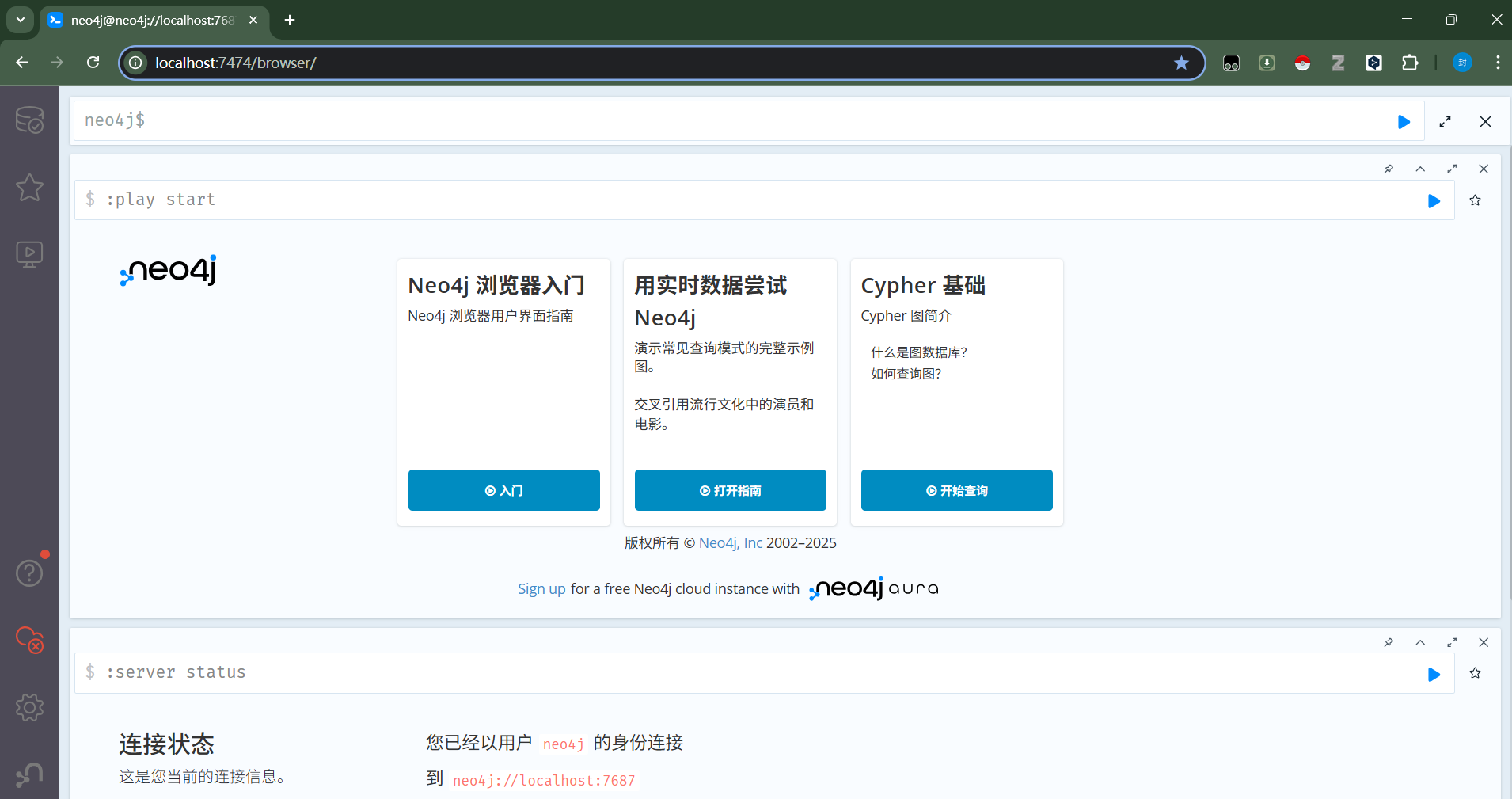
Task: Click the Pokeball extension icon
Action: pos(1302,63)
